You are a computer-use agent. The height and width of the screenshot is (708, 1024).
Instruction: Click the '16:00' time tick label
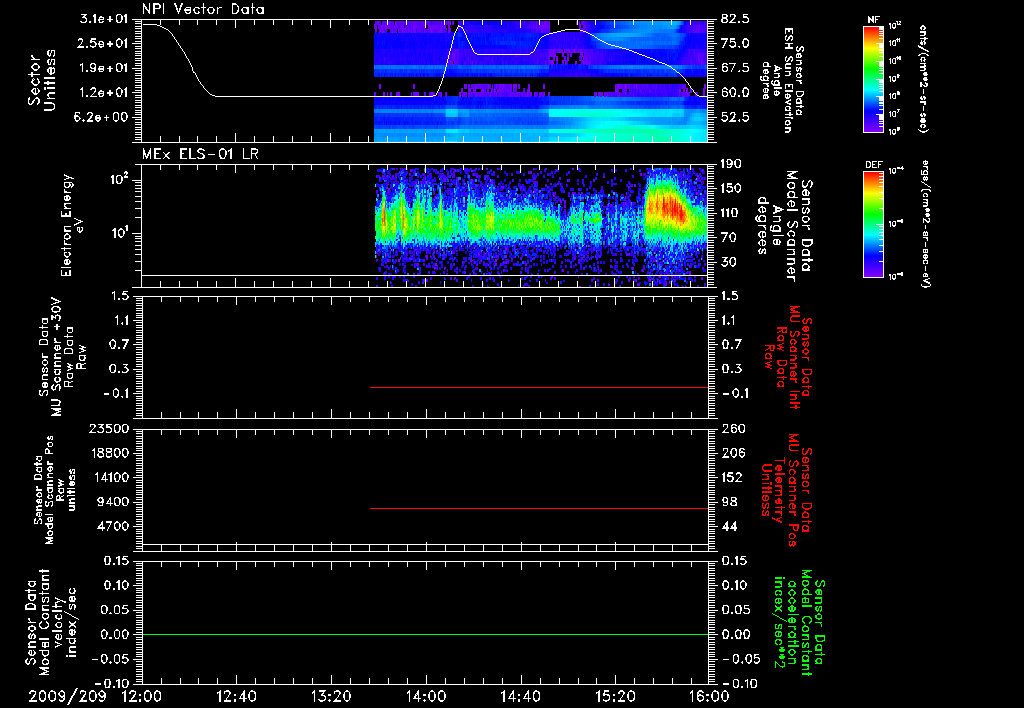pos(709,696)
